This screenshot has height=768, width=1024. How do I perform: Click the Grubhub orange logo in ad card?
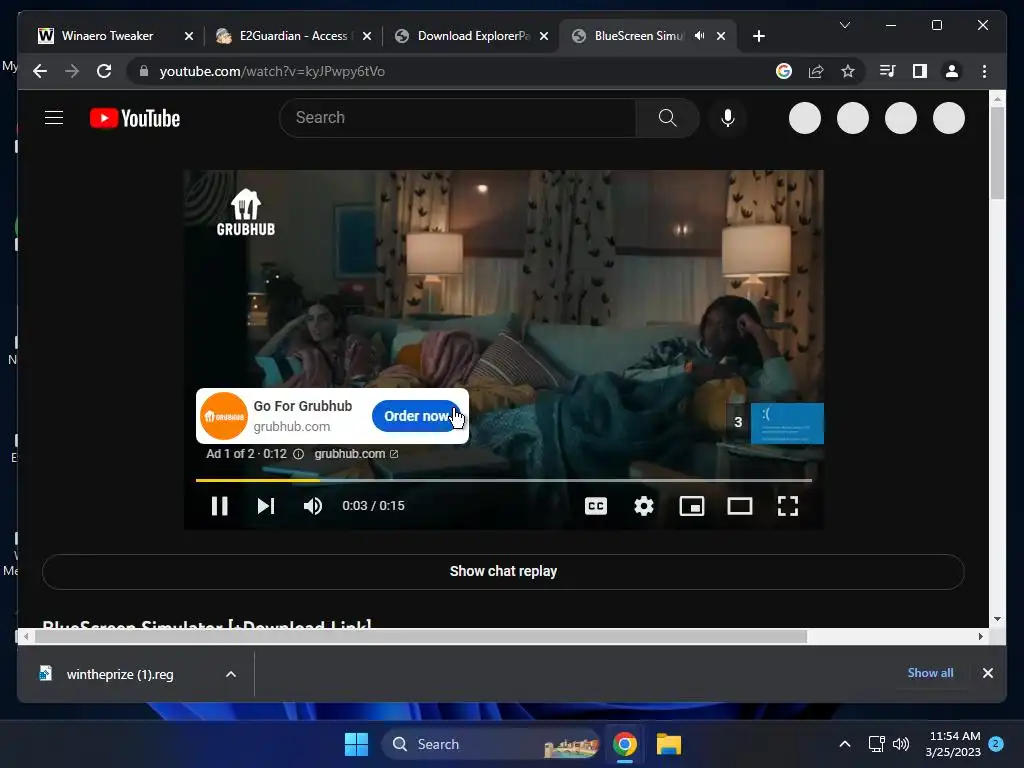pos(223,416)
